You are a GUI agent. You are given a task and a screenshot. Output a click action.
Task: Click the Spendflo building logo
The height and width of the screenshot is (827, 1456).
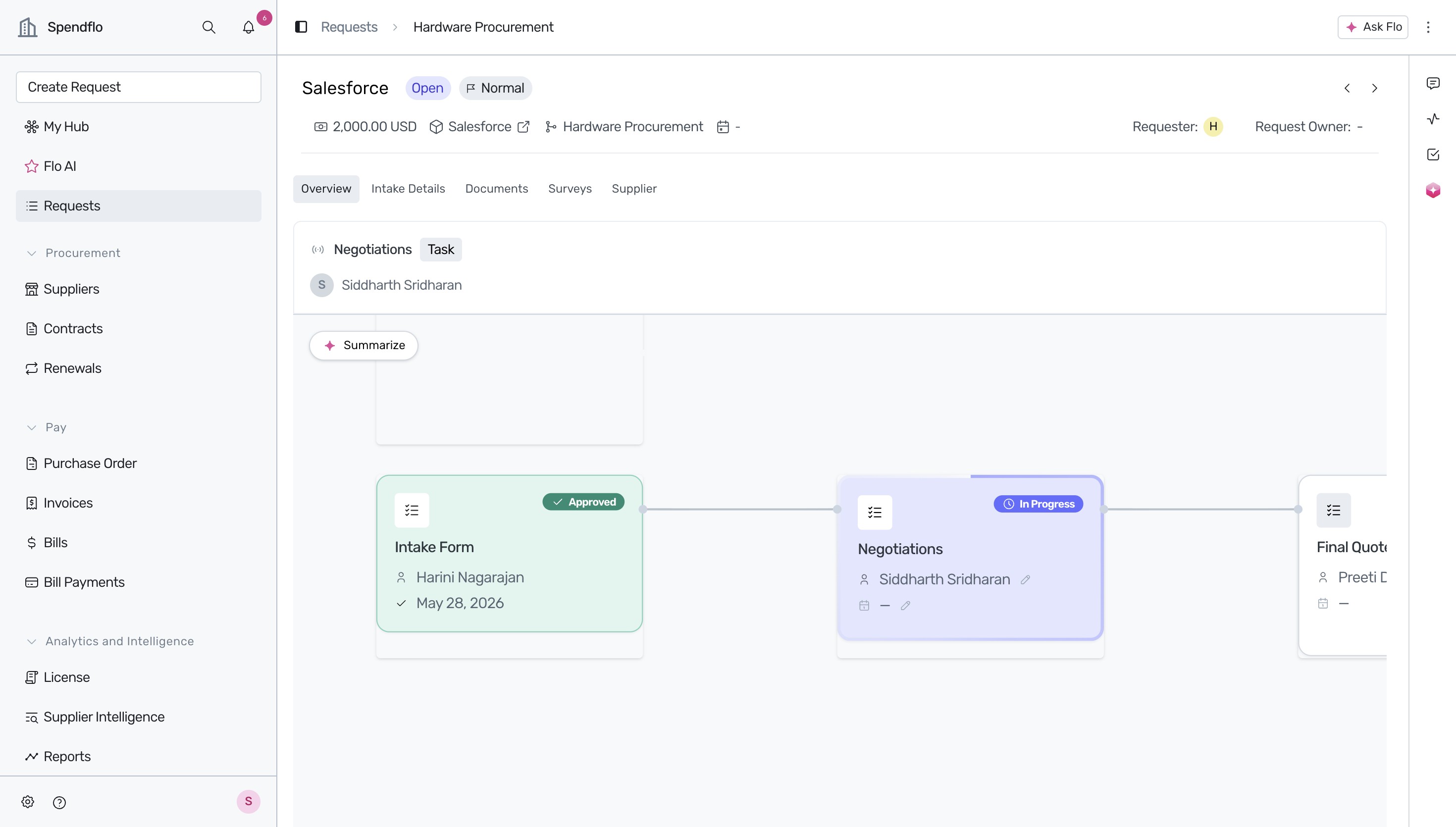coord(27,27)
